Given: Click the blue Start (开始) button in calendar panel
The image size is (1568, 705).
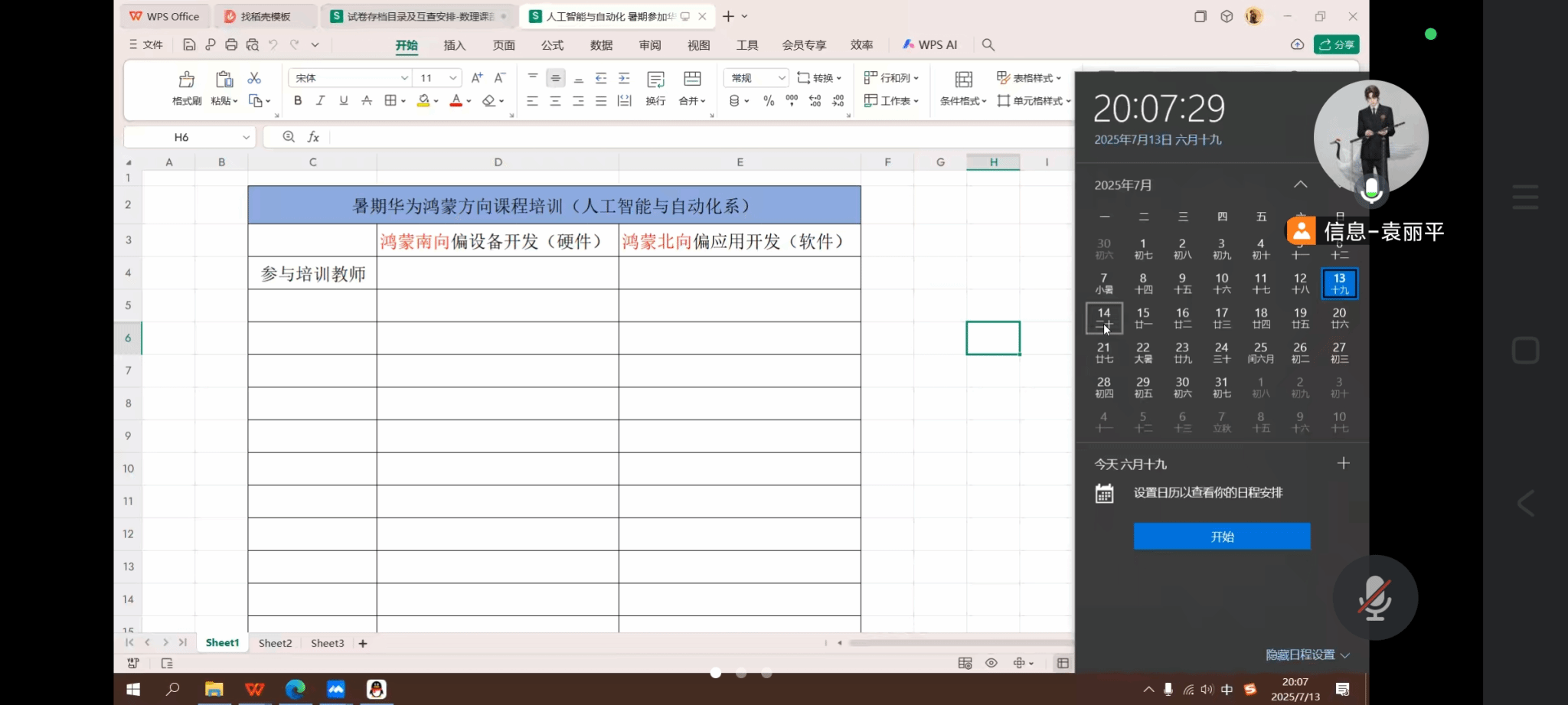Looking at the screenshot, I should click(x=1222, y=537).
